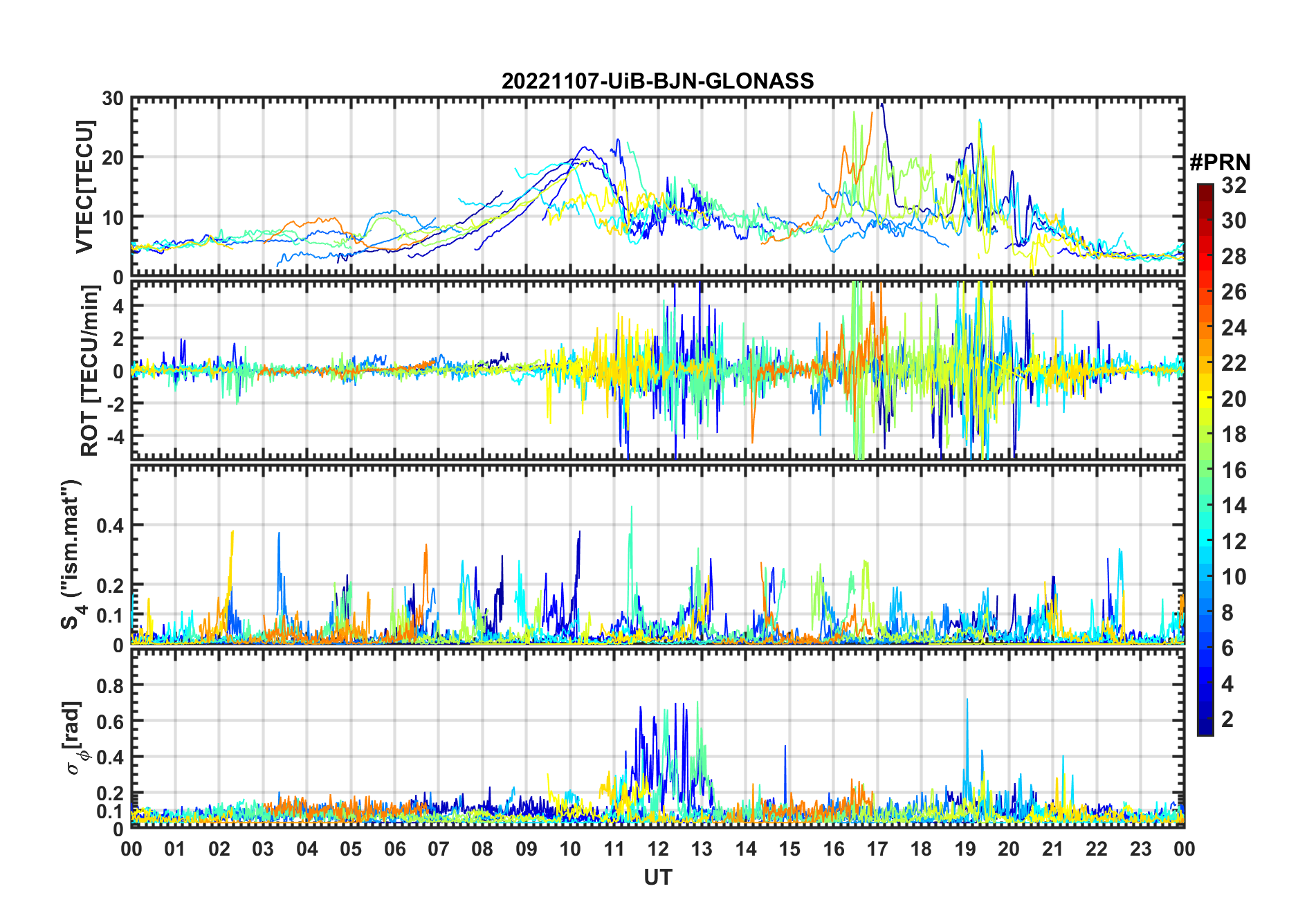Pick UT axis hour label 21

pos(1053,849)
